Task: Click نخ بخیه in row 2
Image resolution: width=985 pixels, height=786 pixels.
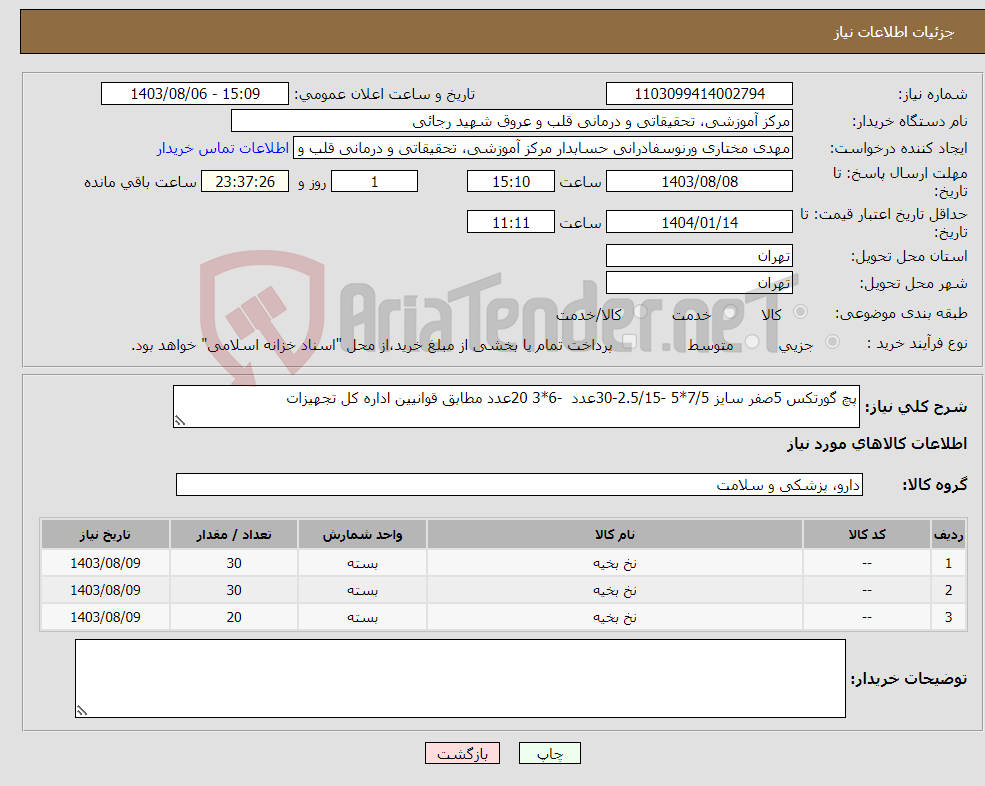Action: 615,590
